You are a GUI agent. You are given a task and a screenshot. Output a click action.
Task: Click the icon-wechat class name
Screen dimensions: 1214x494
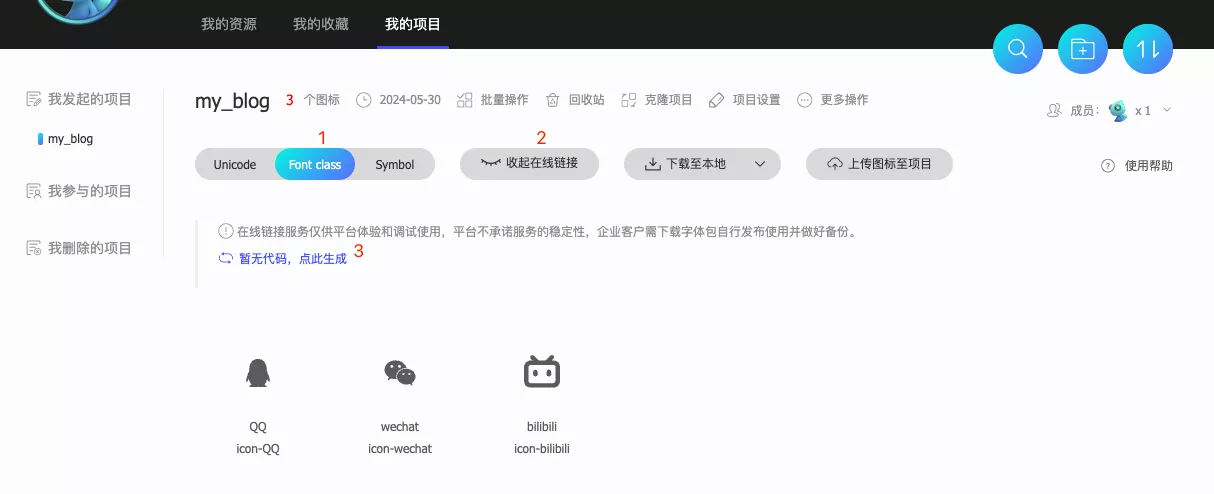[x=400, y=449]
